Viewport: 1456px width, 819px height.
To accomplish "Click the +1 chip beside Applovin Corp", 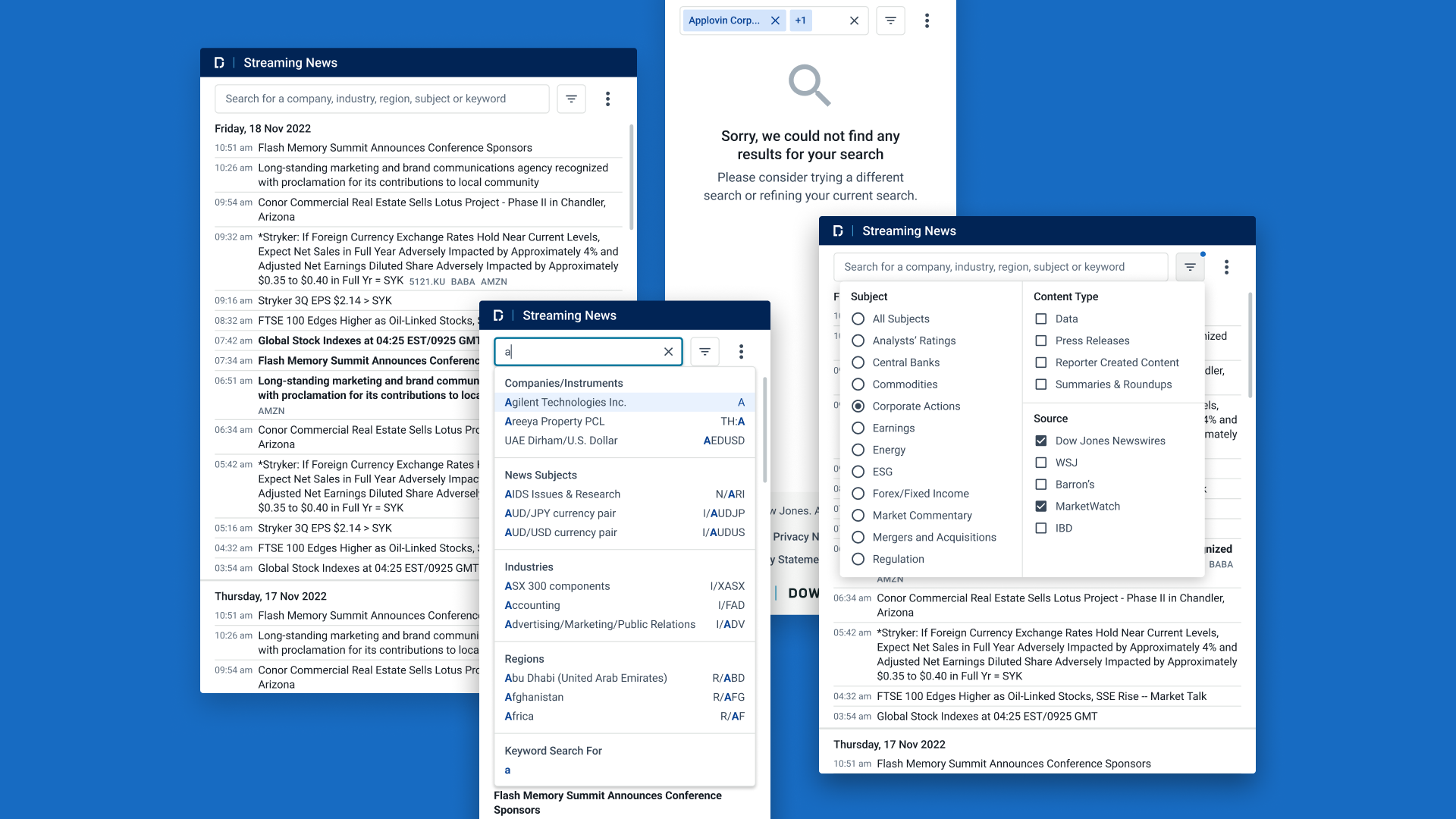I will point(801,20).
